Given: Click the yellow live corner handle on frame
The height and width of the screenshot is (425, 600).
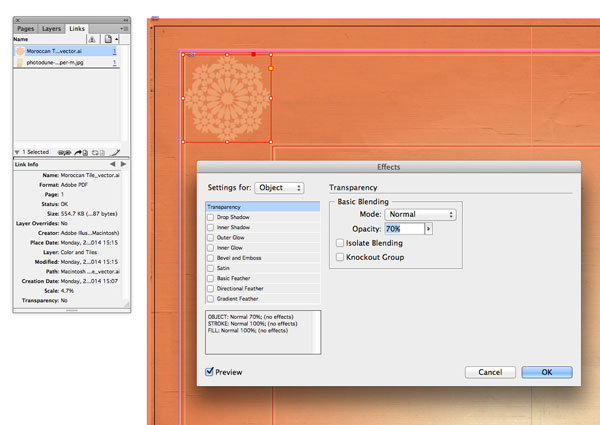Looking at the screenshot, I should [x=271, y=68].
